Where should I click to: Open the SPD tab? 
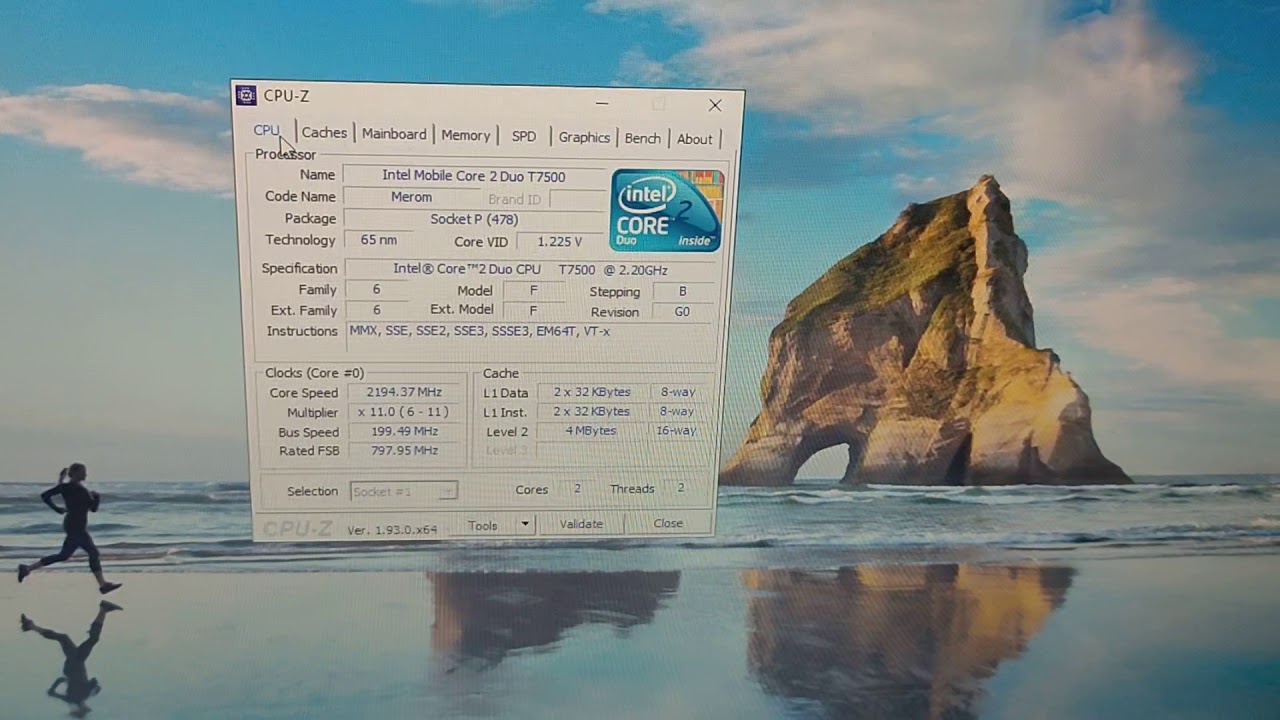pyautogui.click(x=524, y=136)
